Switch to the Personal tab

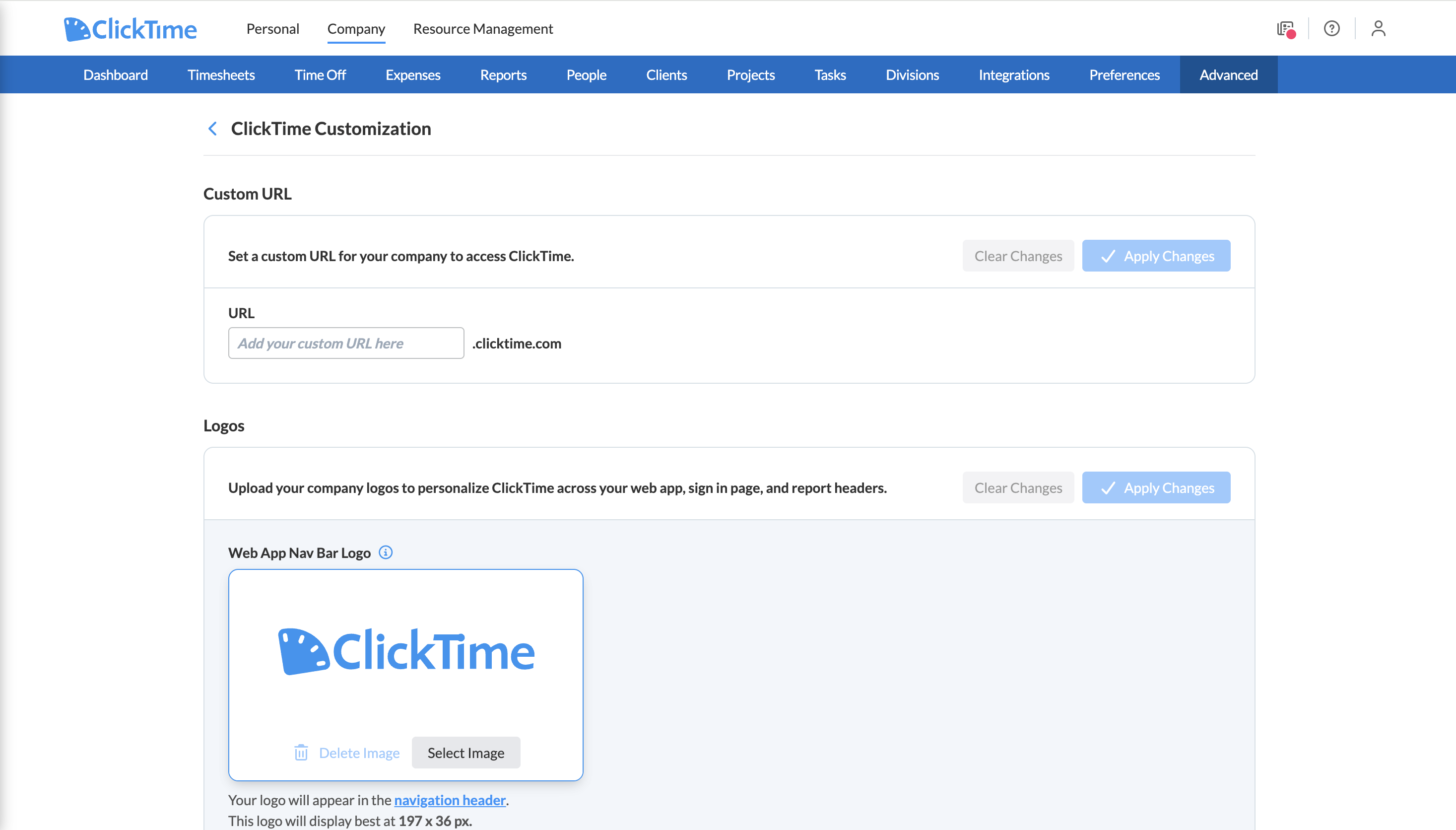click(272, 28)
